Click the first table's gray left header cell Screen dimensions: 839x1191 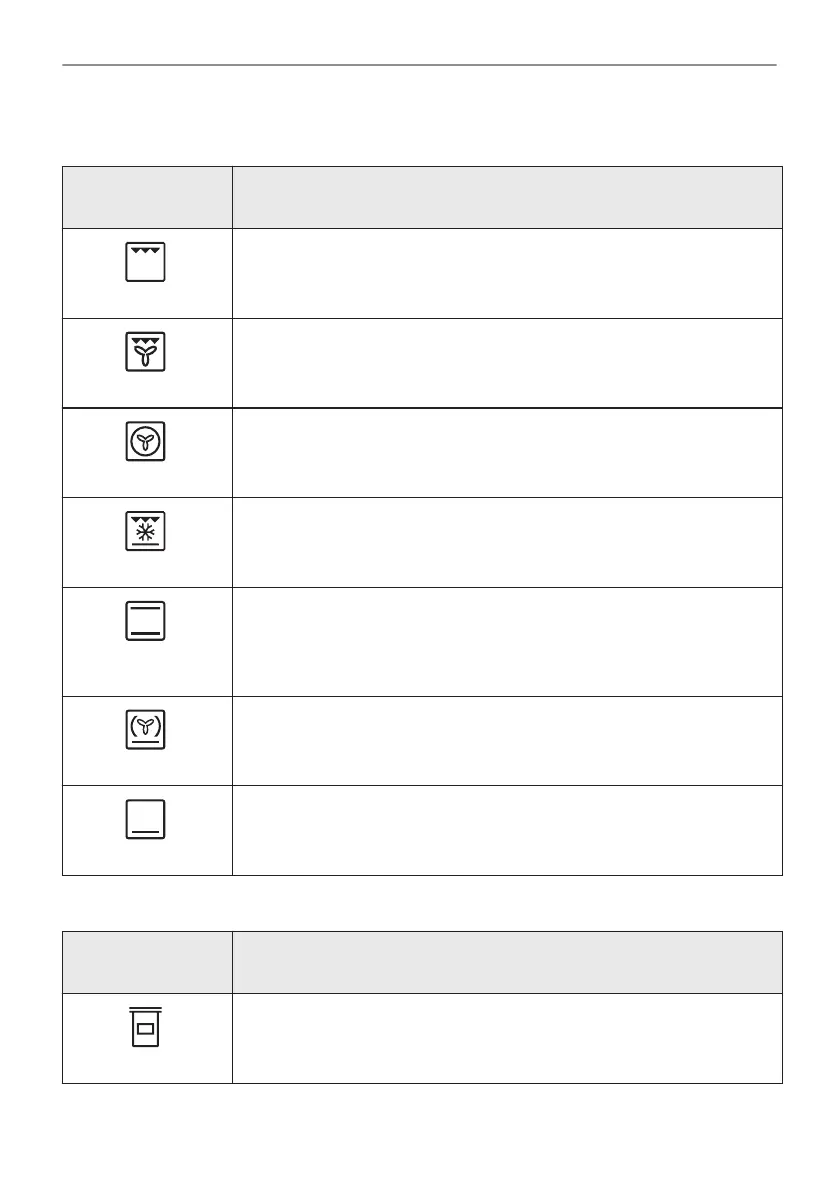[147, 197]
